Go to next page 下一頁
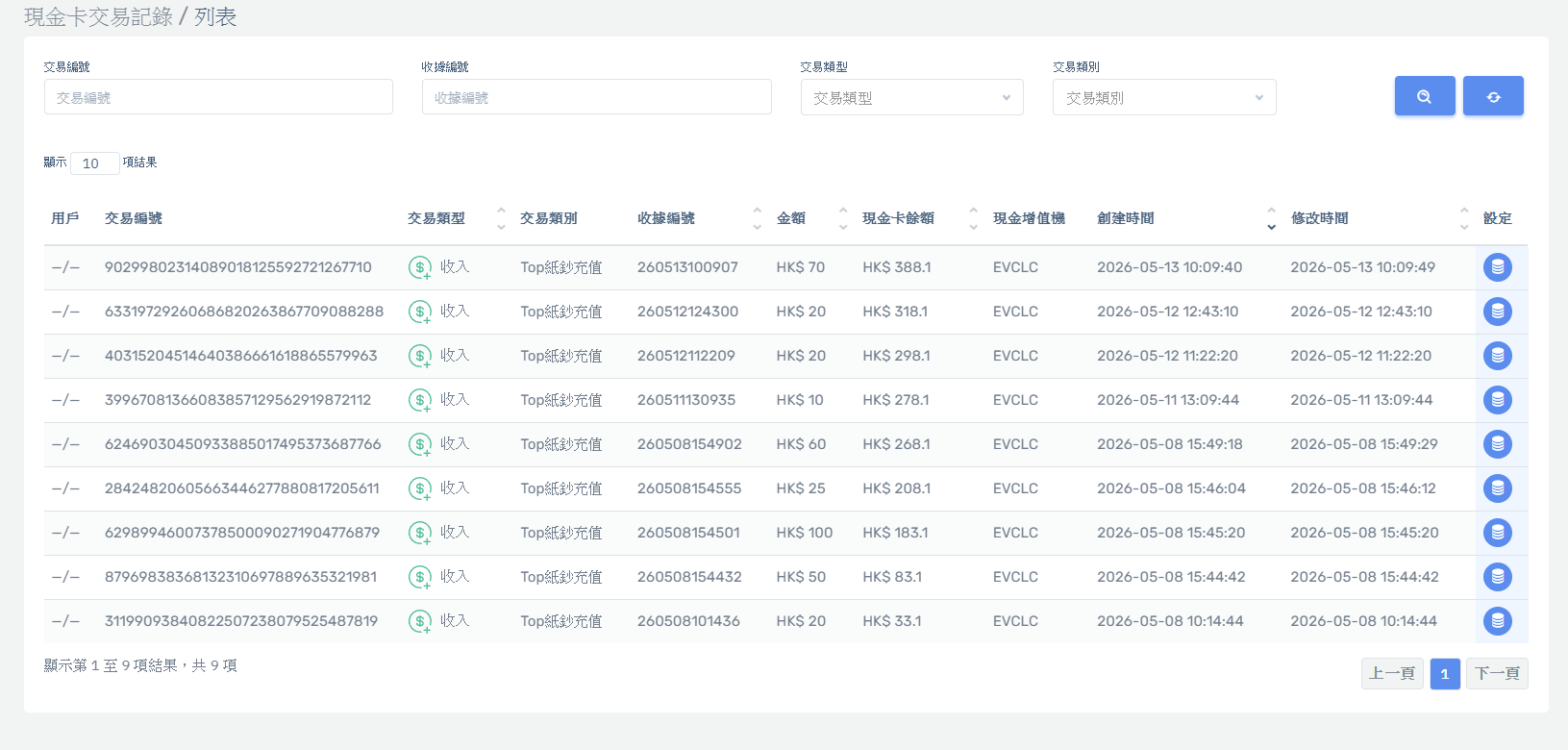This screenshot has height=750, width=1568. pos(1497,673)
